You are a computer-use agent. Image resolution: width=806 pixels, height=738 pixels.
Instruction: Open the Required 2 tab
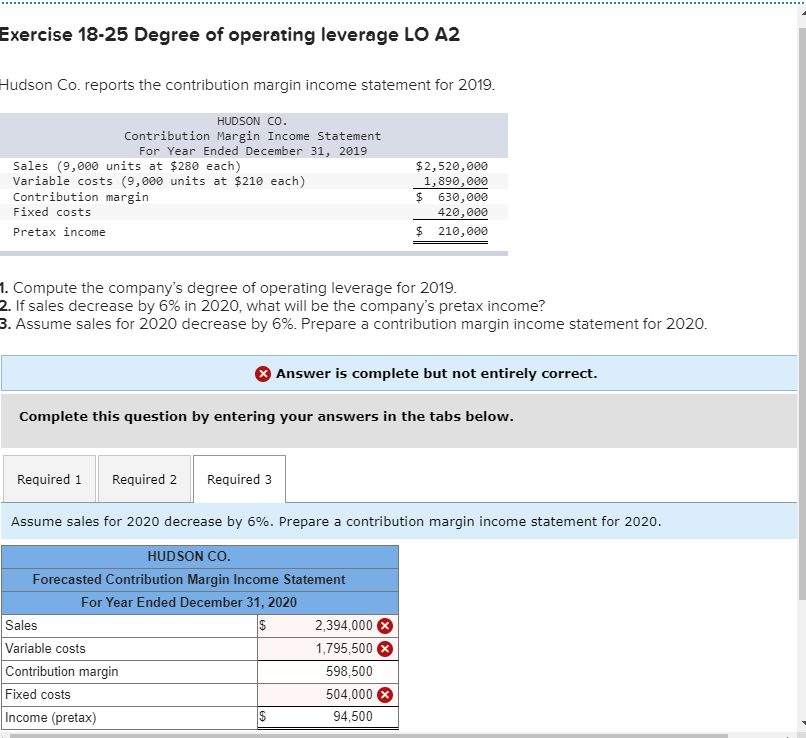144,478
